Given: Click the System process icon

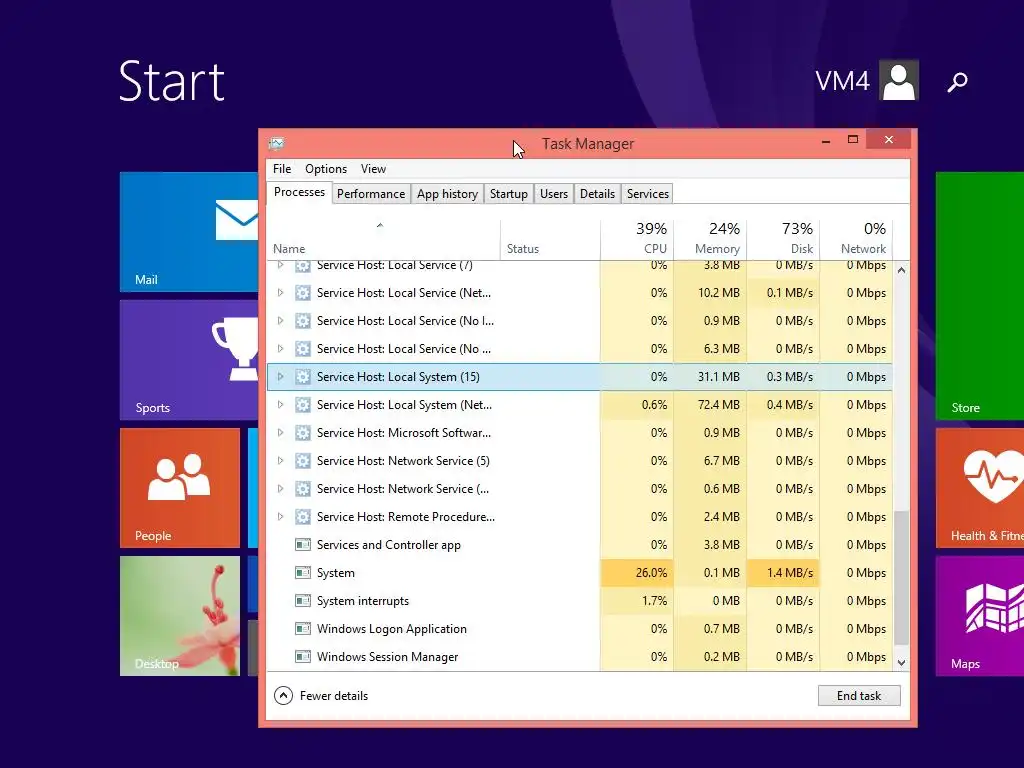Looking at the screenshot, I should (302, 573).
